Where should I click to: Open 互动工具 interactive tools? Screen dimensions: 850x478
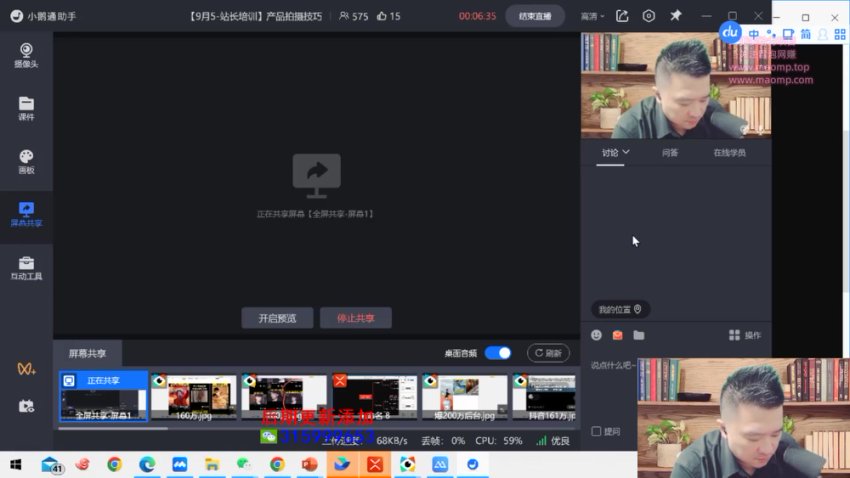click(x=26, y=268)
